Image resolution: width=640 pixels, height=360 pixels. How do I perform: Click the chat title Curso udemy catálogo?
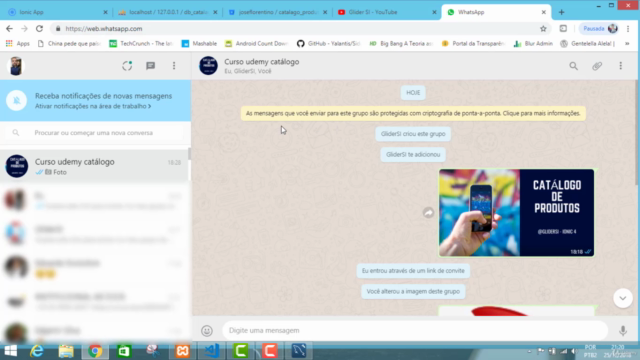coord(262,62)
